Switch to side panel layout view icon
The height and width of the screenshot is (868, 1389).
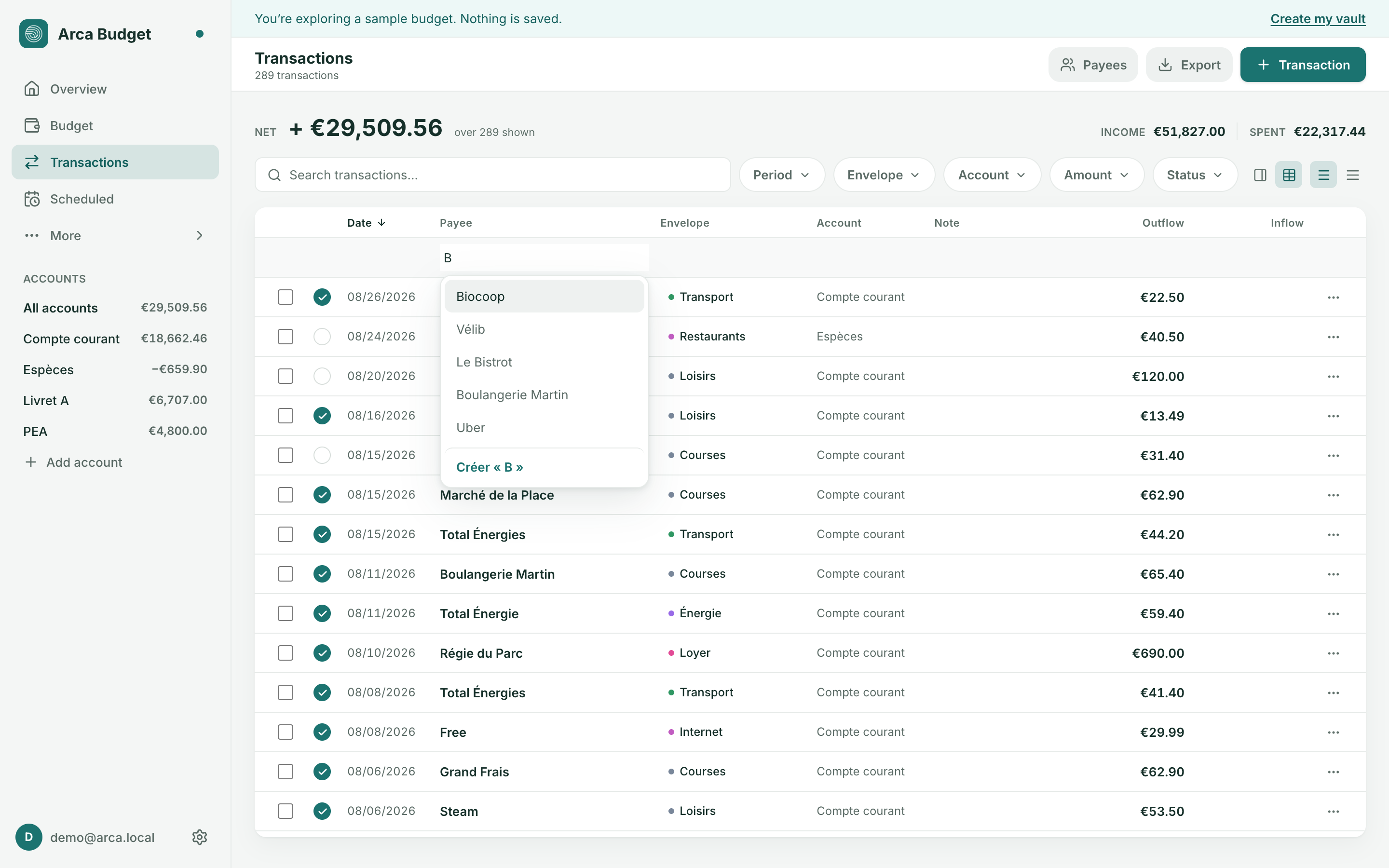1260,175
